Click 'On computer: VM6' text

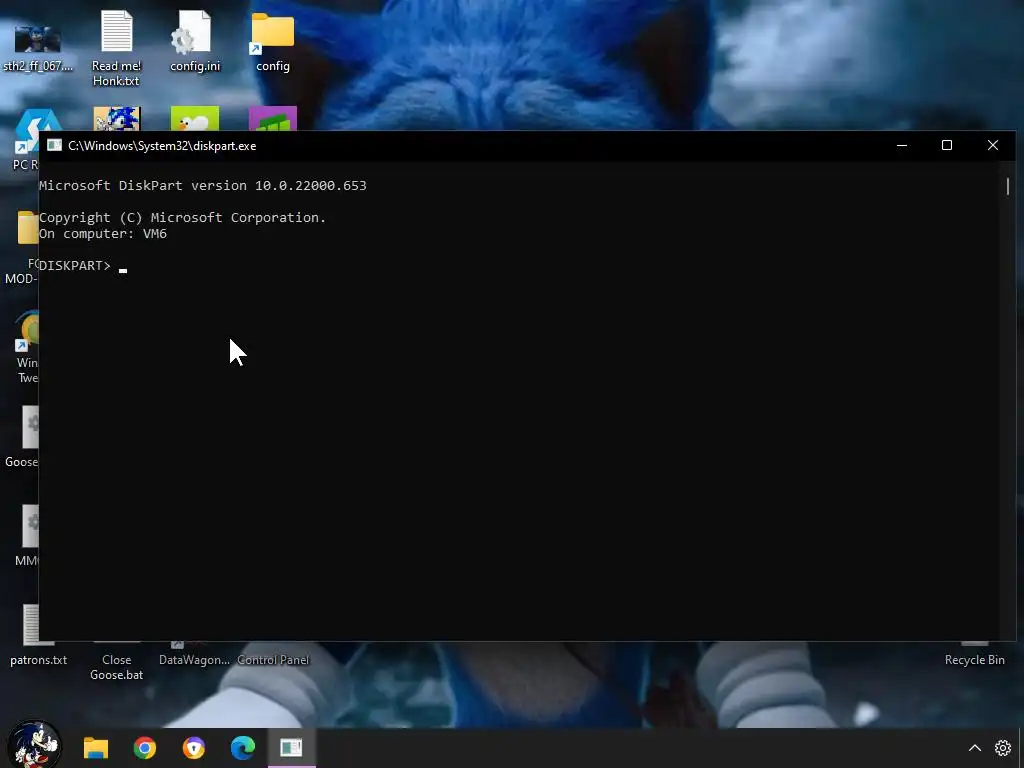103,234
